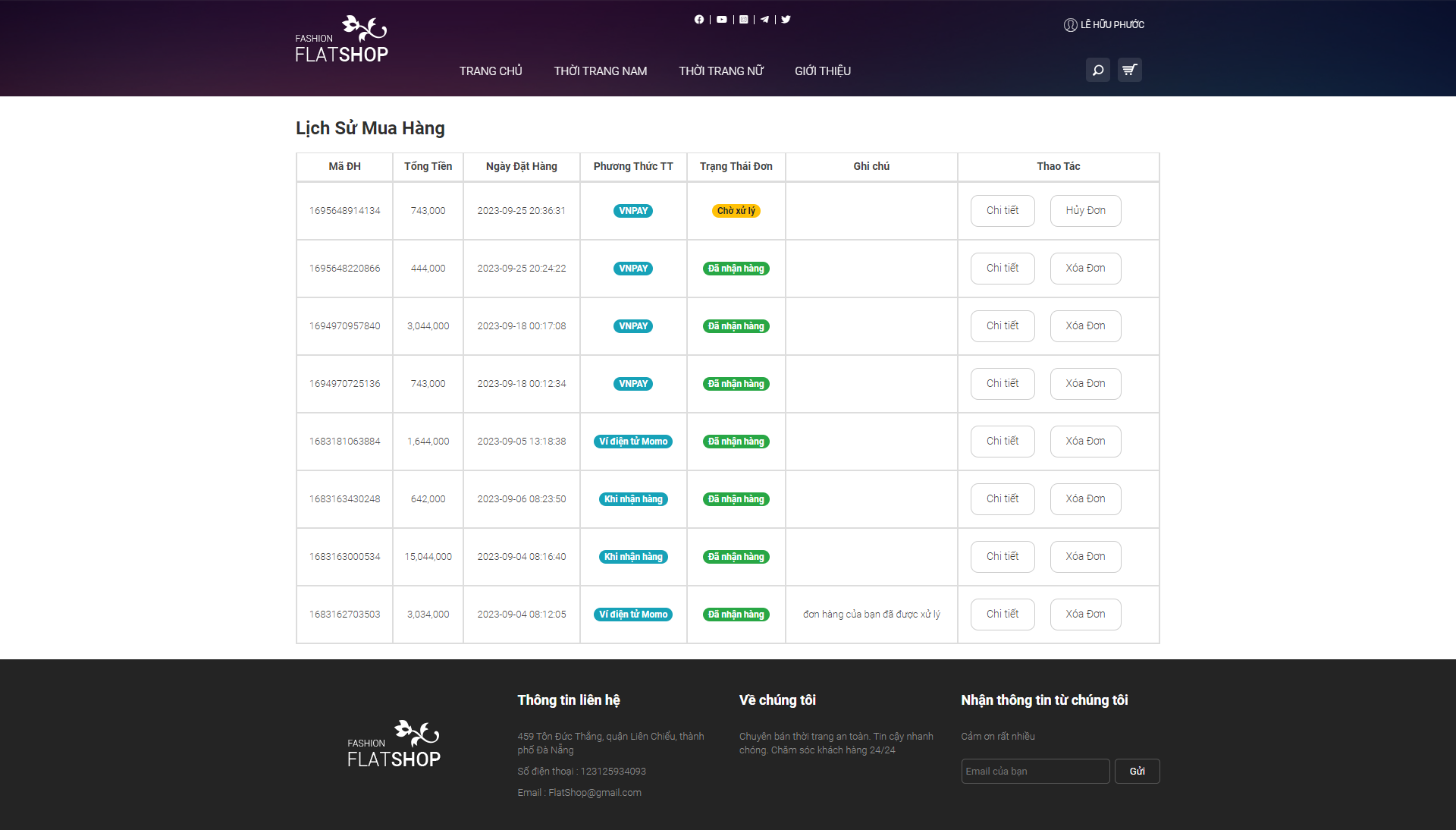The image size is (1456, 830).
Task: Open the LÊ HỮU PHƯỚC account link
Action: tap(1112, 25)
